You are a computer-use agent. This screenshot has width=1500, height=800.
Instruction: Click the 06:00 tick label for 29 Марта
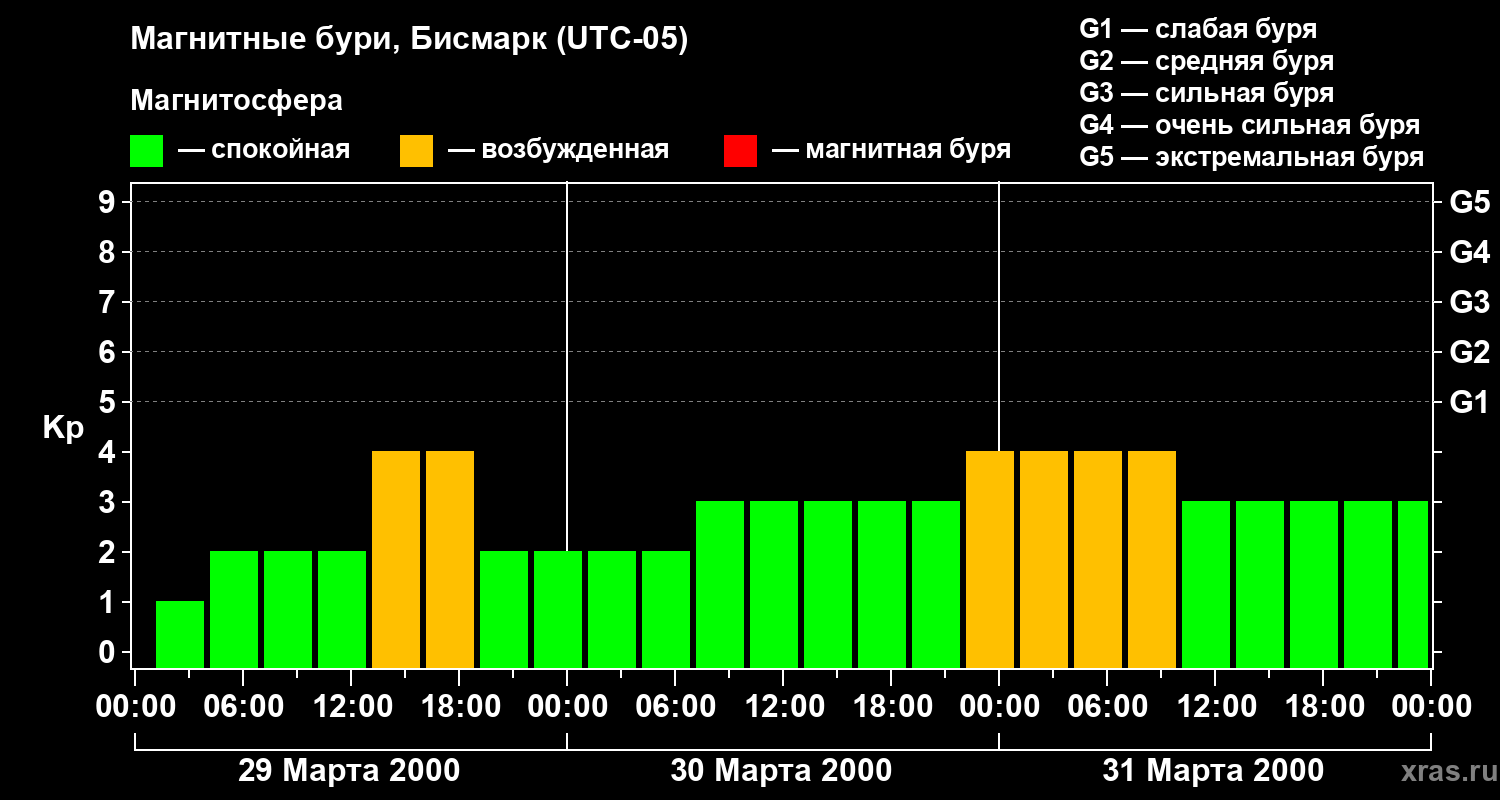click(243, 707)
